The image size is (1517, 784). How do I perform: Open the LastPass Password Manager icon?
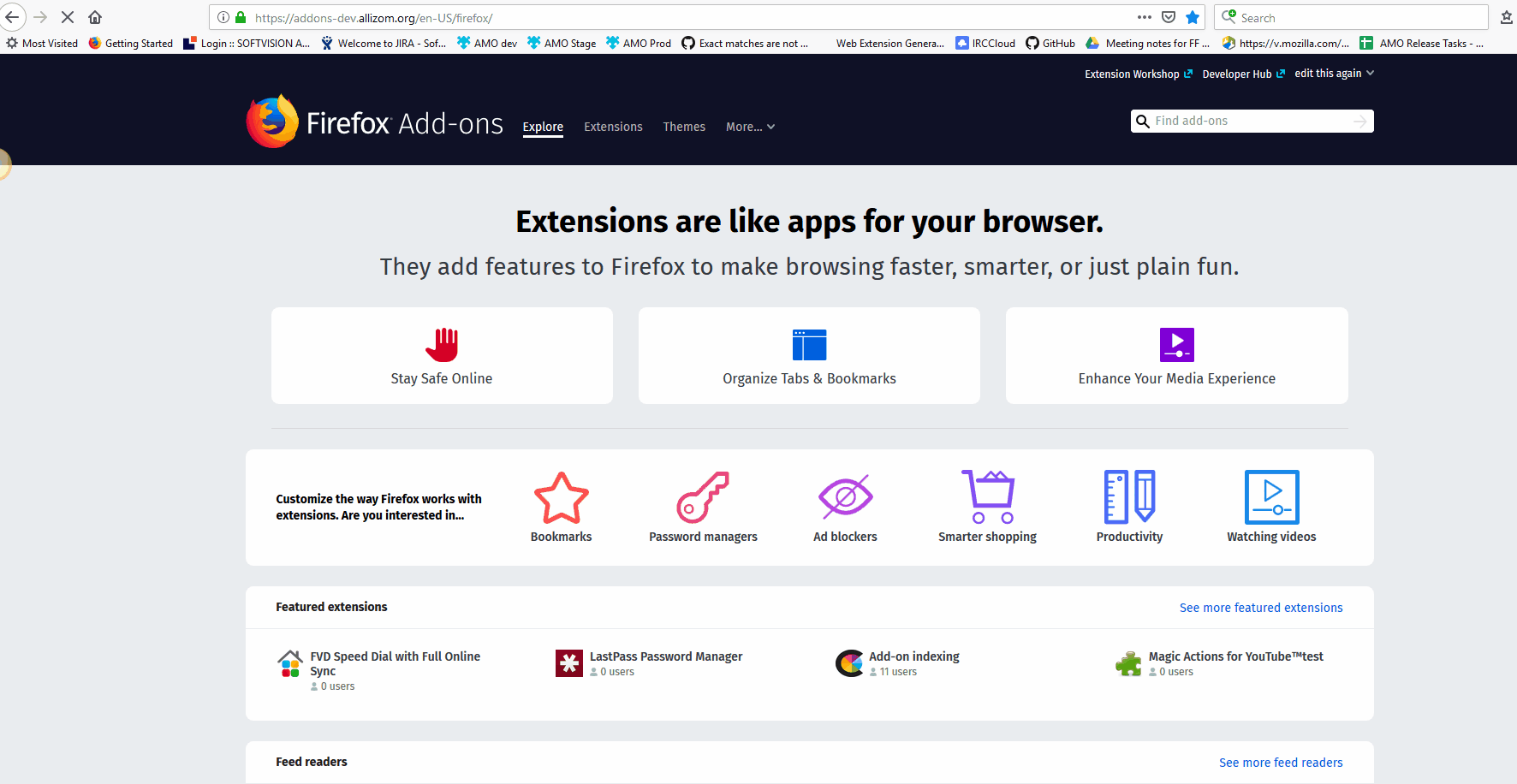point(569,663)
